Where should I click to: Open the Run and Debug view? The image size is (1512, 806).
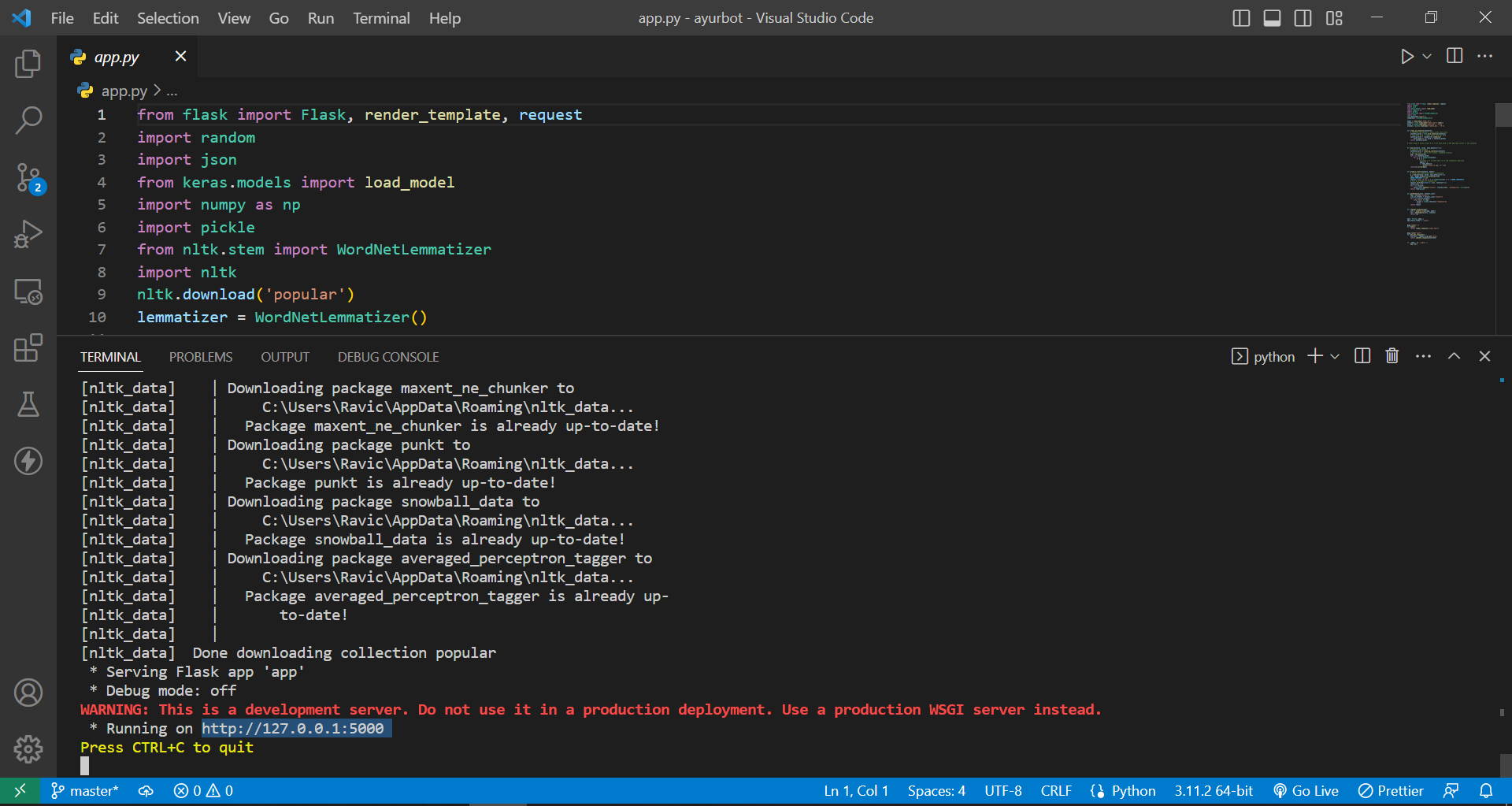coord(28,235)
